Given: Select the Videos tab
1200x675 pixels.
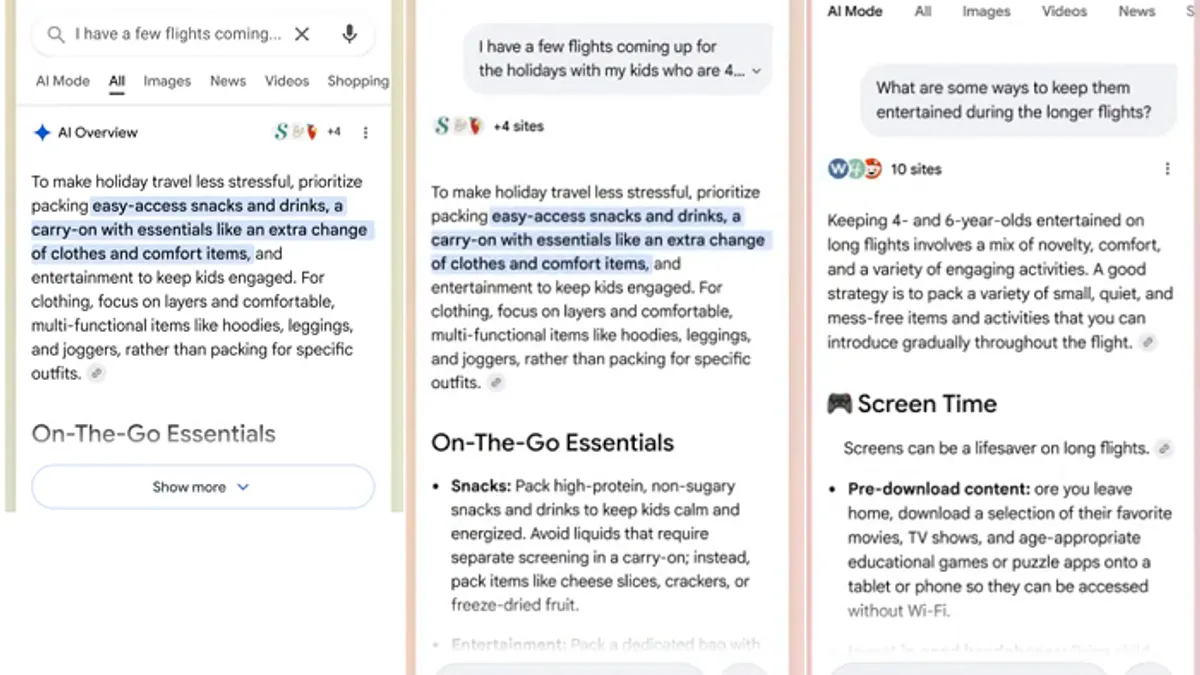Looking at the screenshot, I should coord(287,81).
